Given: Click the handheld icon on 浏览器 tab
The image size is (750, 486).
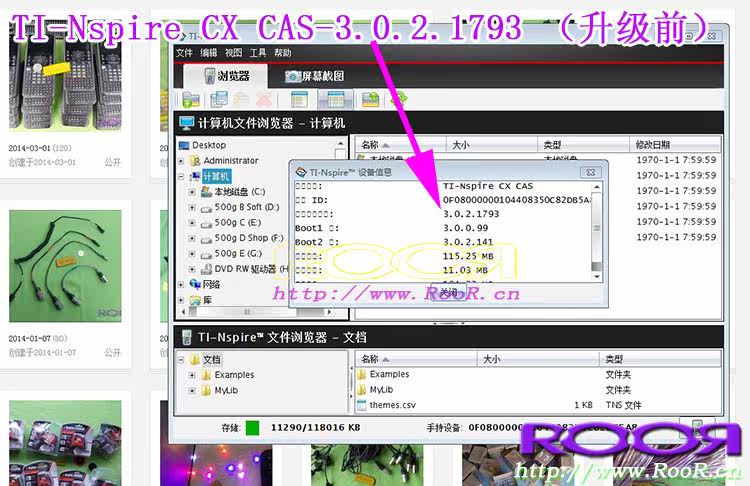Looking at the screenshot, I should 210,76.
